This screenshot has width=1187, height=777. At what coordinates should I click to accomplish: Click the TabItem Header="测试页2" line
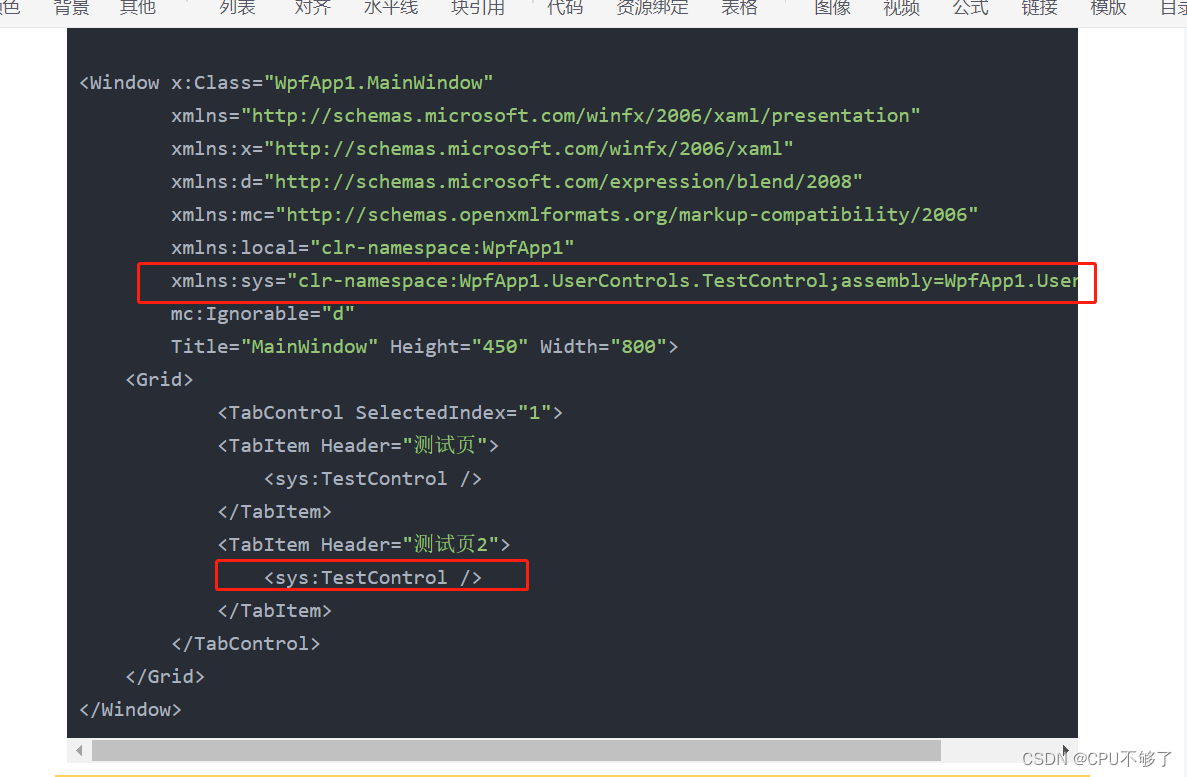[x=363, y=545]
